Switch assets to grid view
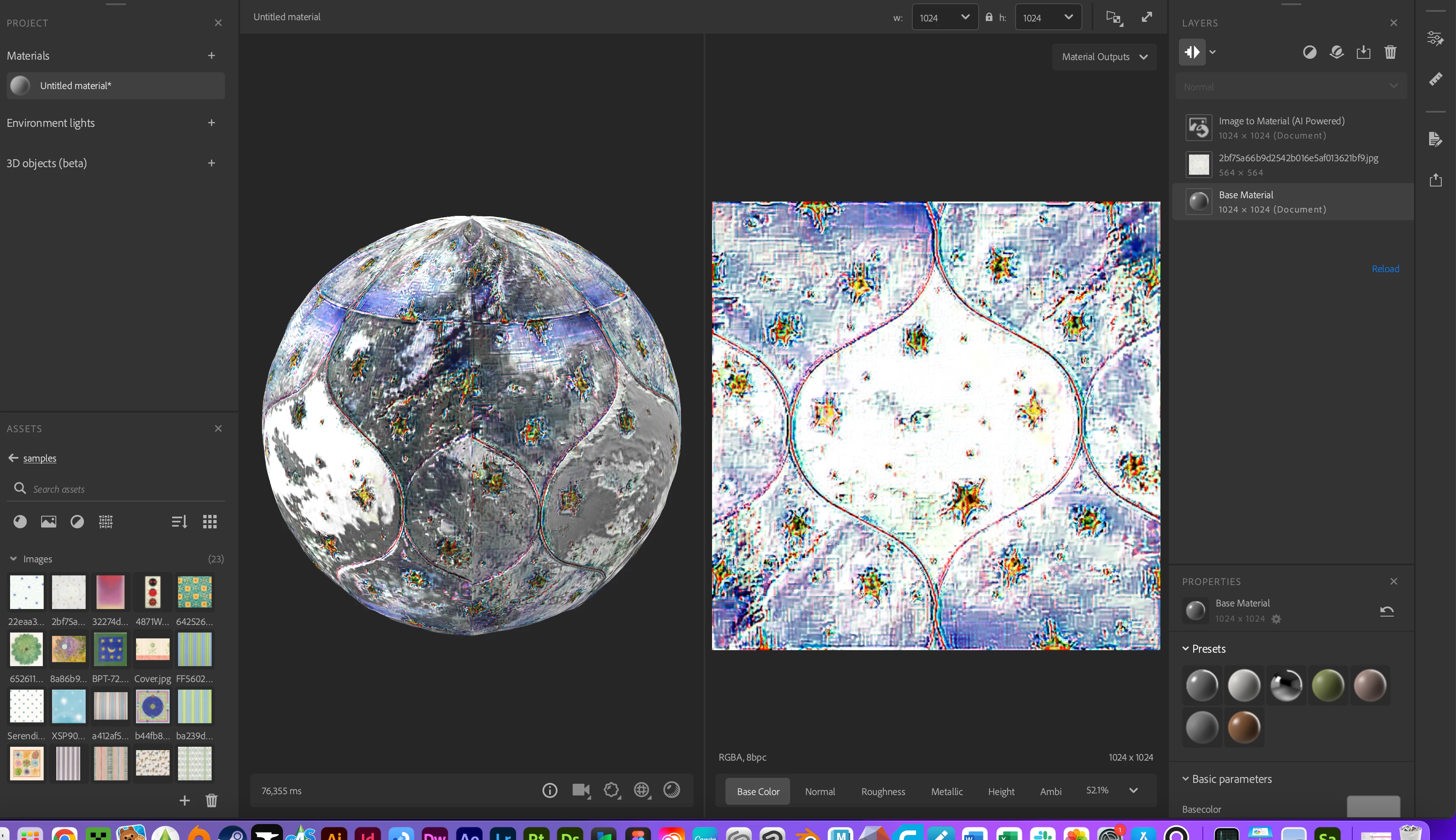This screenshot has width=1456, height=840. pyautogui.click(x=210, y=522)
